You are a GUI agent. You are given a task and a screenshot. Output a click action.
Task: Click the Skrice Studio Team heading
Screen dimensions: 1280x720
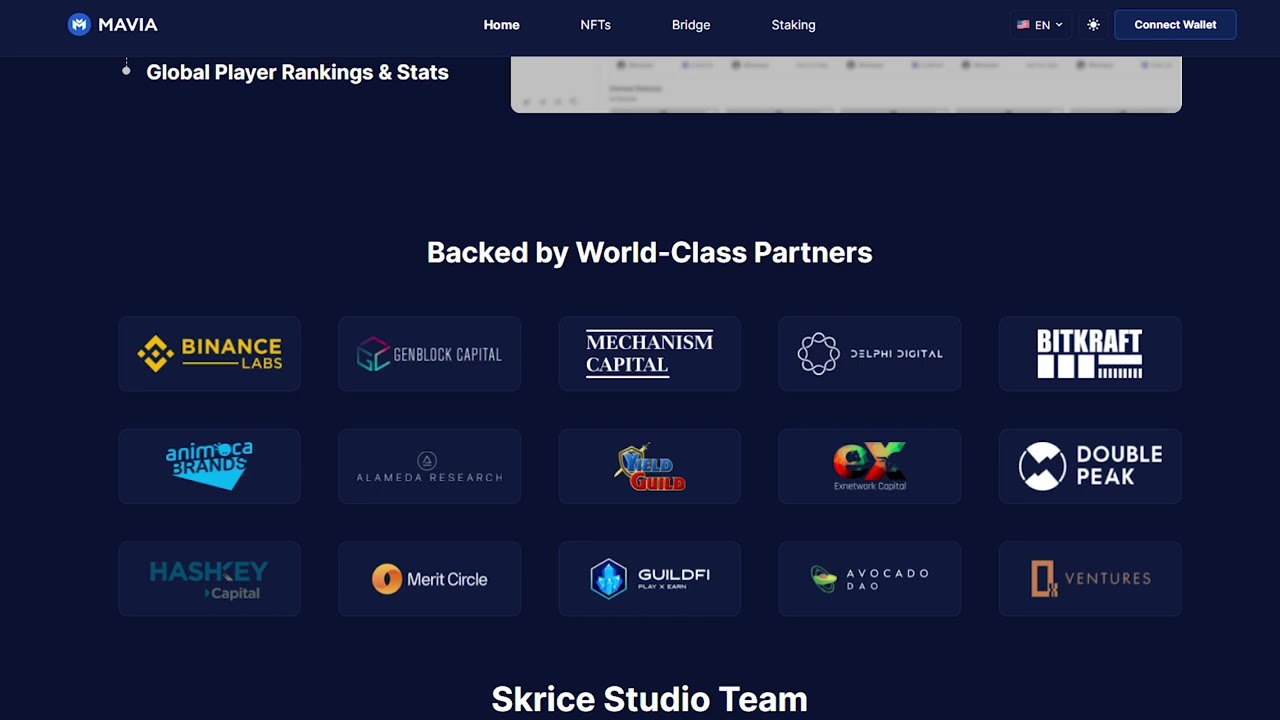pos(650,699)
